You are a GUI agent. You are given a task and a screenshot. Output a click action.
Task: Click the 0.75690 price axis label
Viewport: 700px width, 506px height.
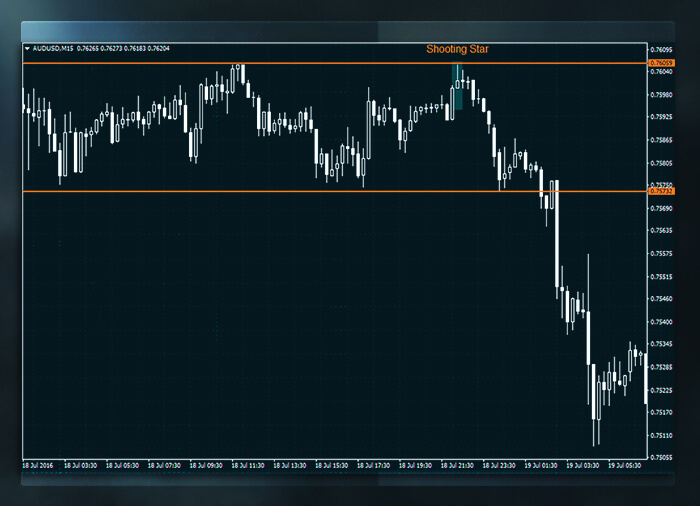pyautogui.click(x=661, y=208)
